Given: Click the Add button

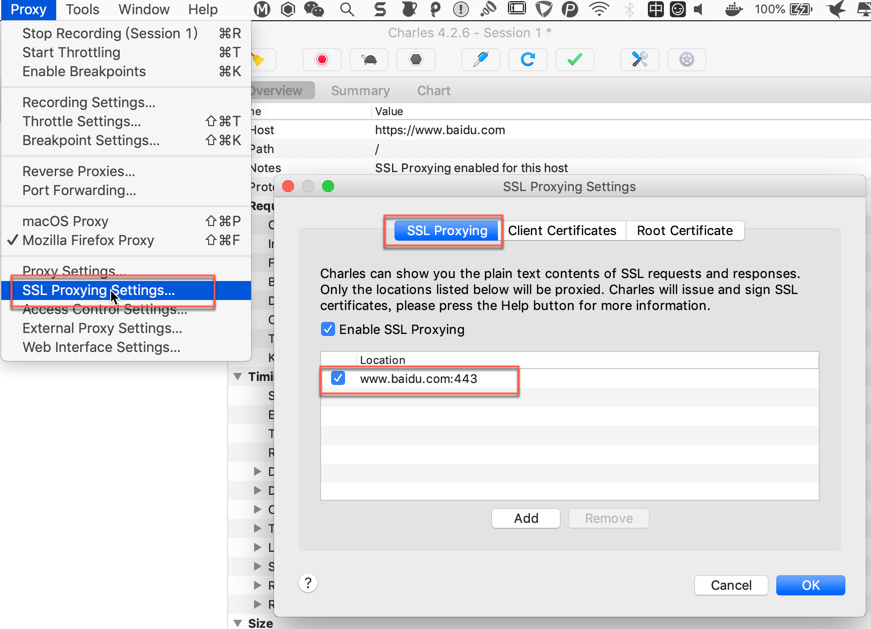Looking at the screenshot, I should [526, 518].
